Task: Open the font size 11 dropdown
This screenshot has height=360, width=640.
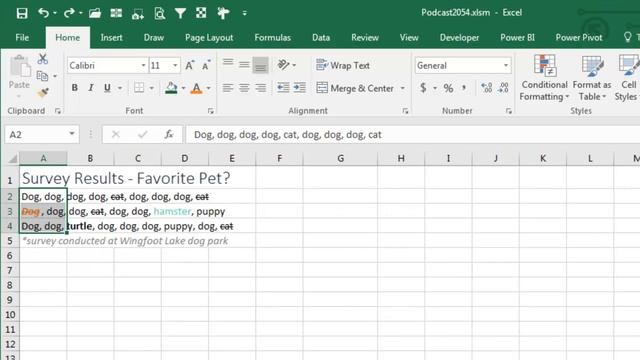Action: coord(175,65)
